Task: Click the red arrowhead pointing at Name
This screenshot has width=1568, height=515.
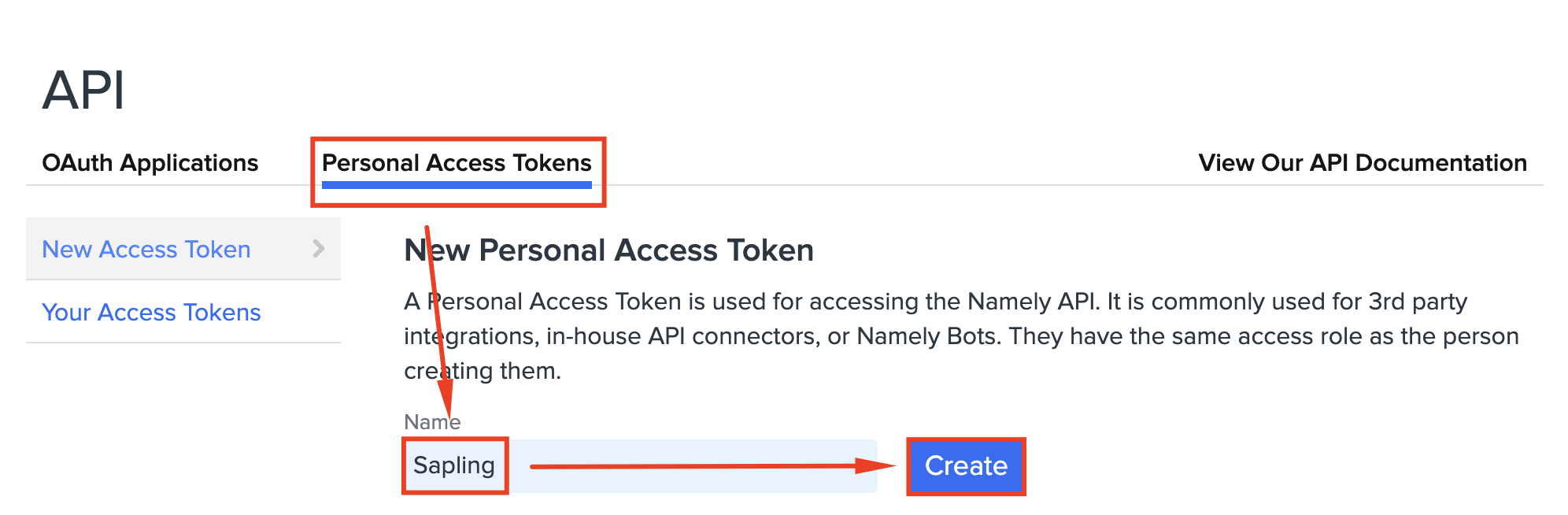Action: [446, 396]
